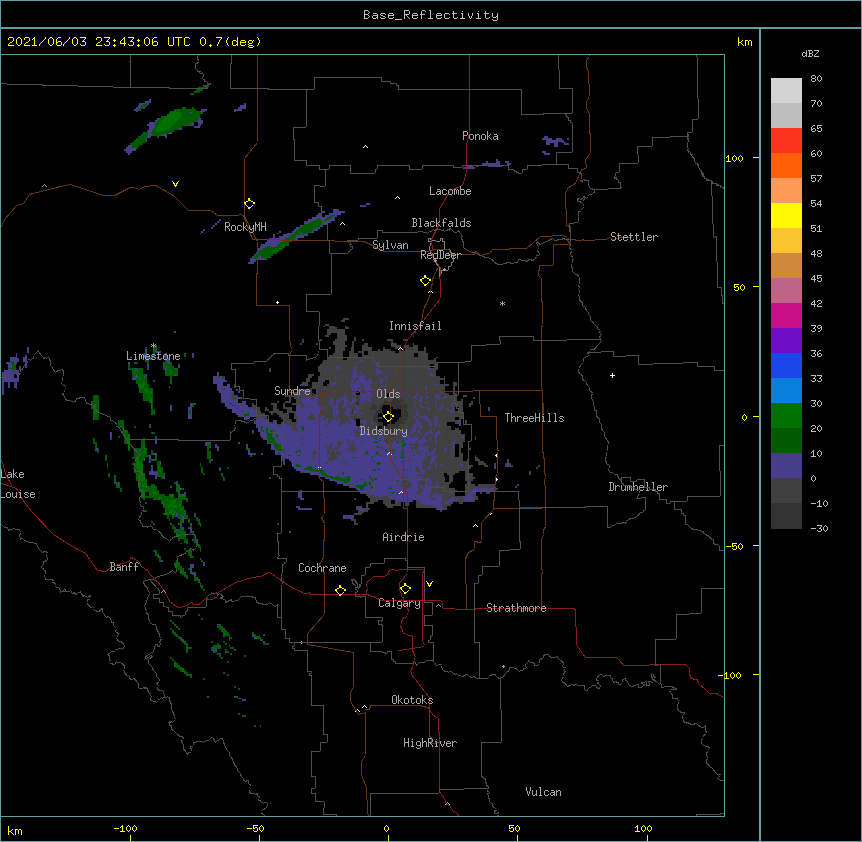The width and height of the screenshot is (862, 842).
Task: Select the Blackfalds label
Action: pyautogui.click(x=441, y=223)
